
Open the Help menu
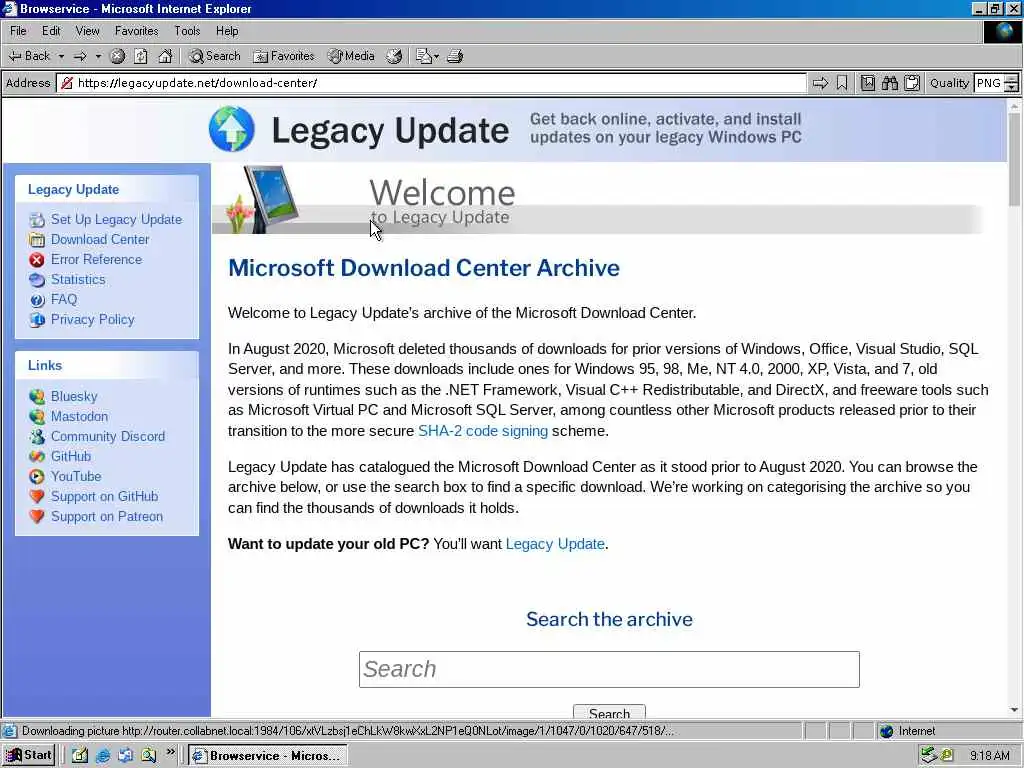(x=227, y=31)
